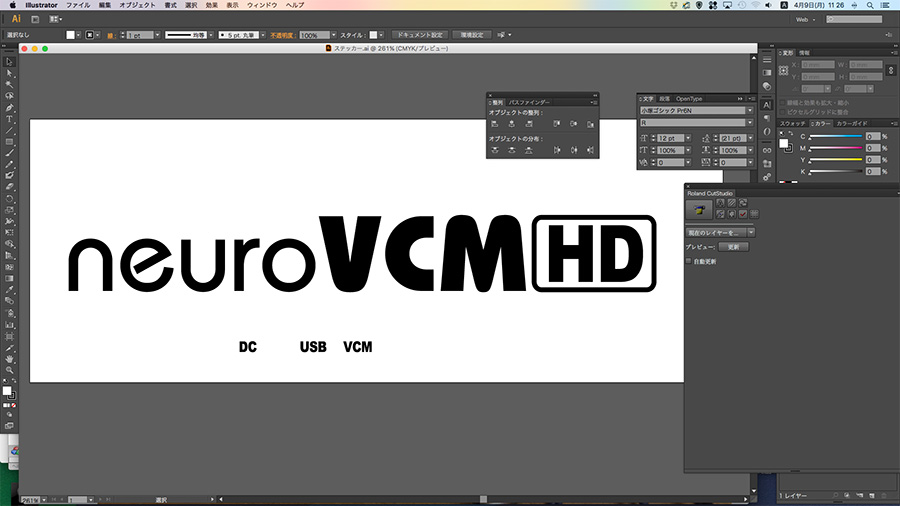Select the Pen tool

(9, 108)
